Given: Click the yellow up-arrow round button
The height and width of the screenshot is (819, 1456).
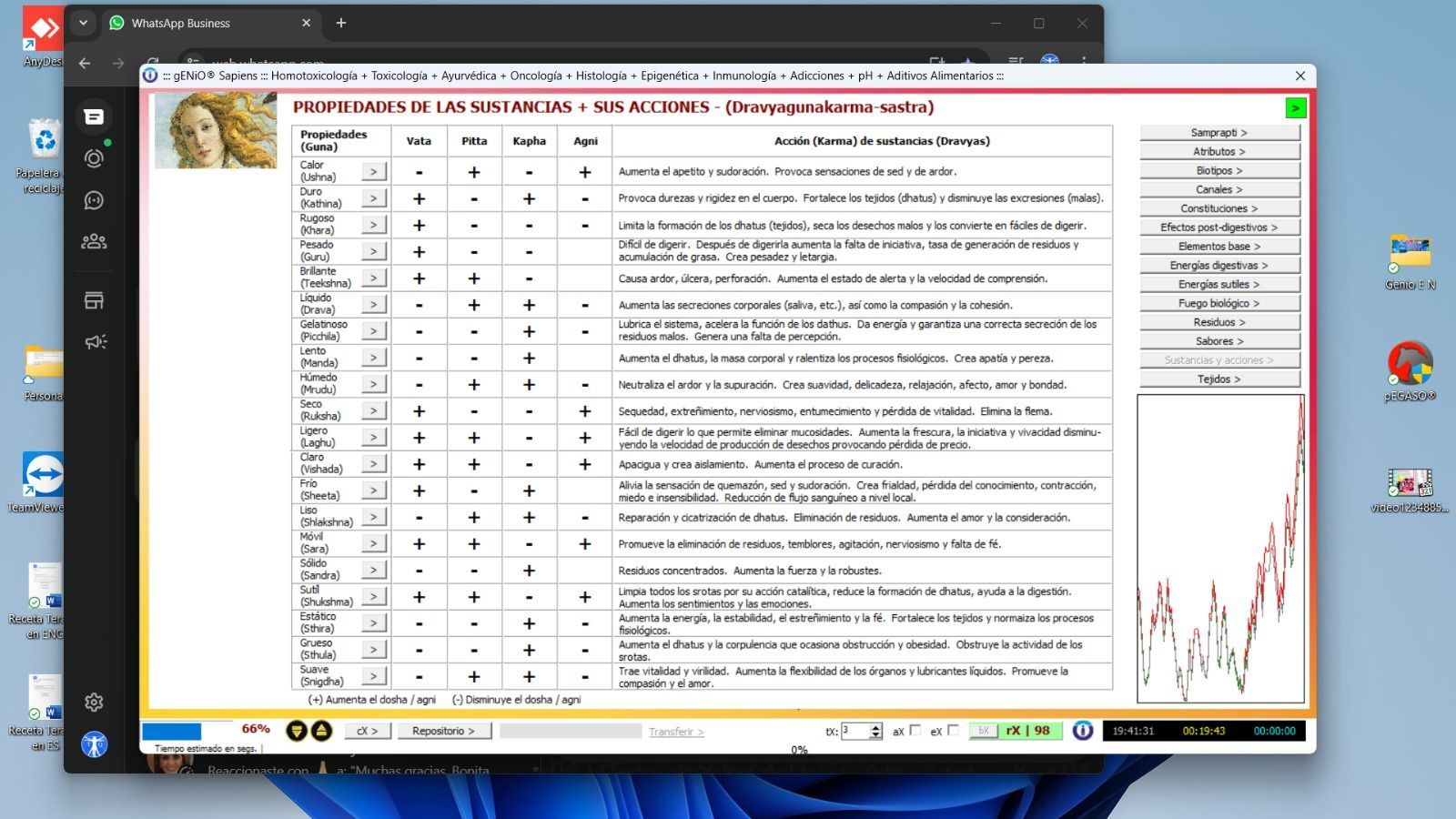Looking at the screenshot, I should pos(321,731).
